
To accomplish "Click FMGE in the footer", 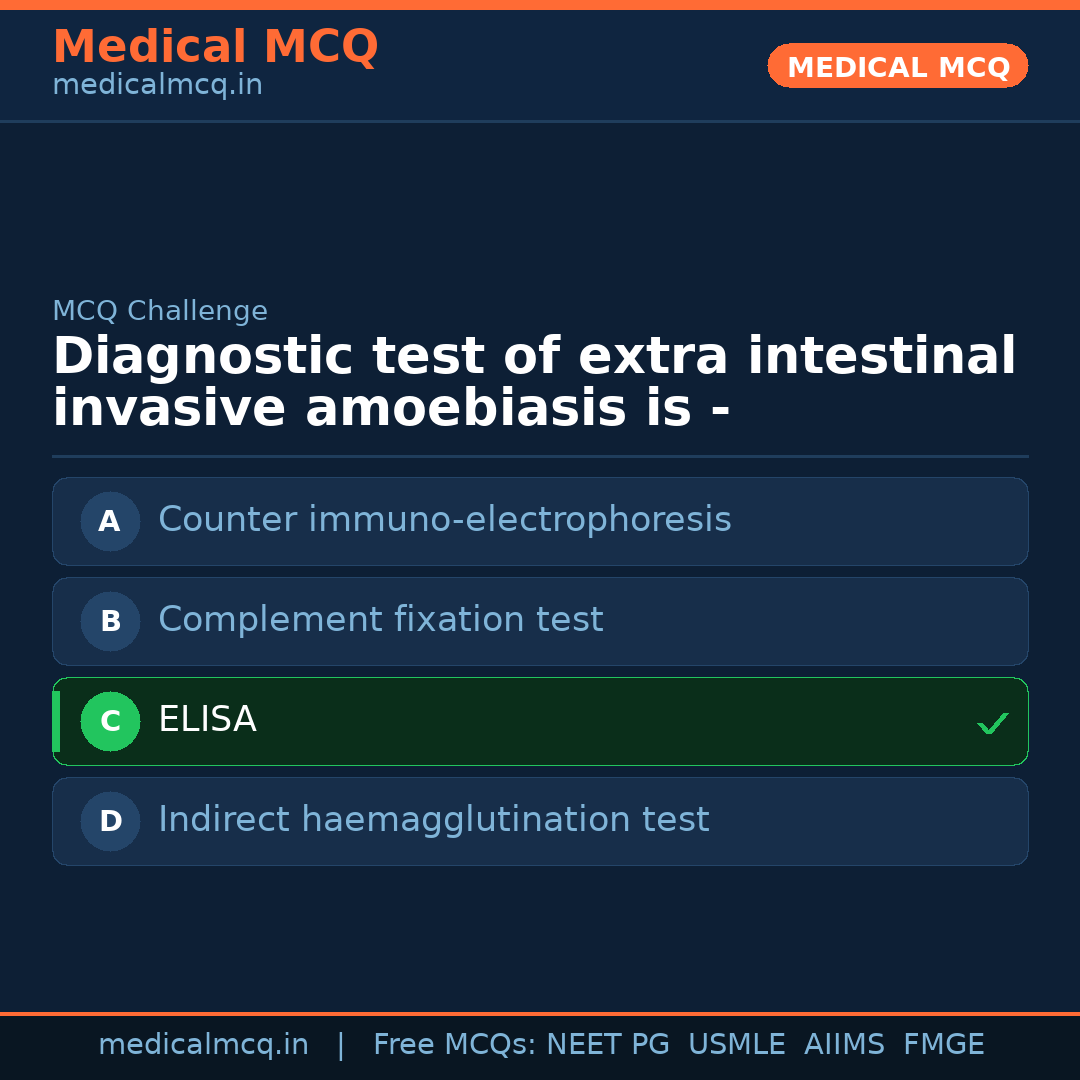I will click(x=944, y=1045).
